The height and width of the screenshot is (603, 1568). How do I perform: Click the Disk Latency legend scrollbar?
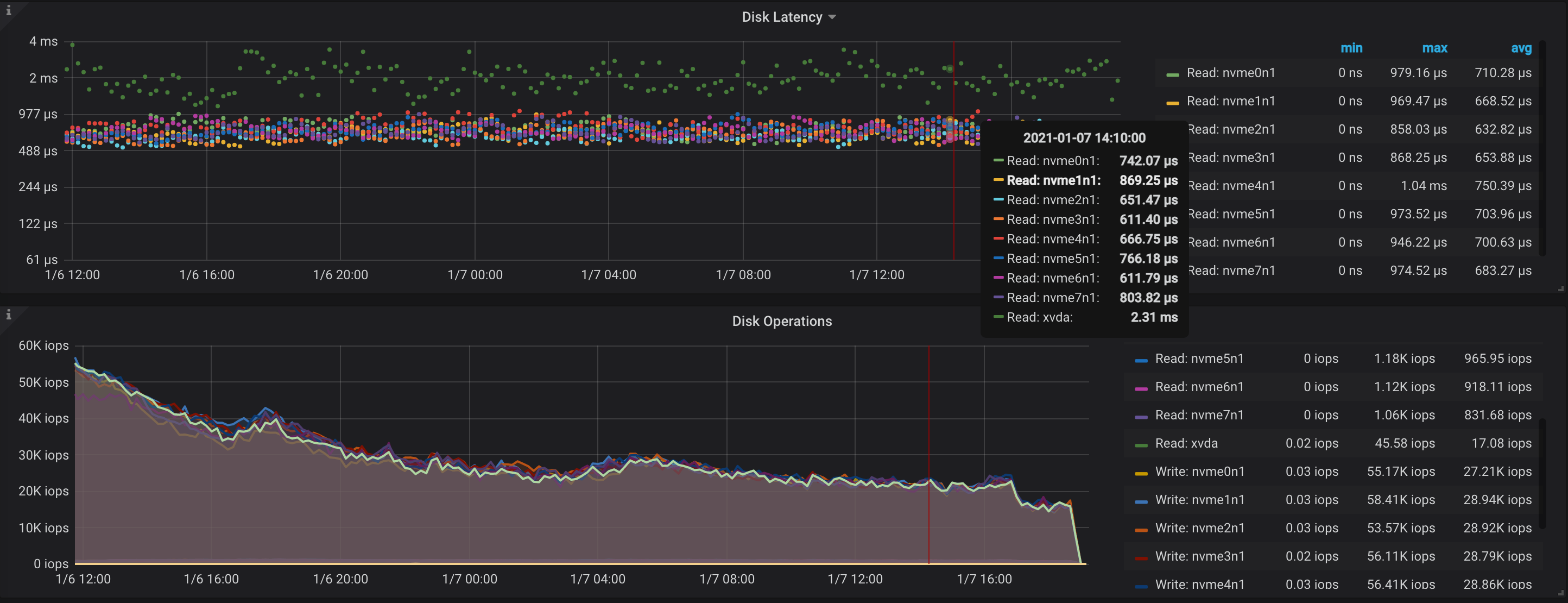pyautogui.click(x=1542, y=147)
